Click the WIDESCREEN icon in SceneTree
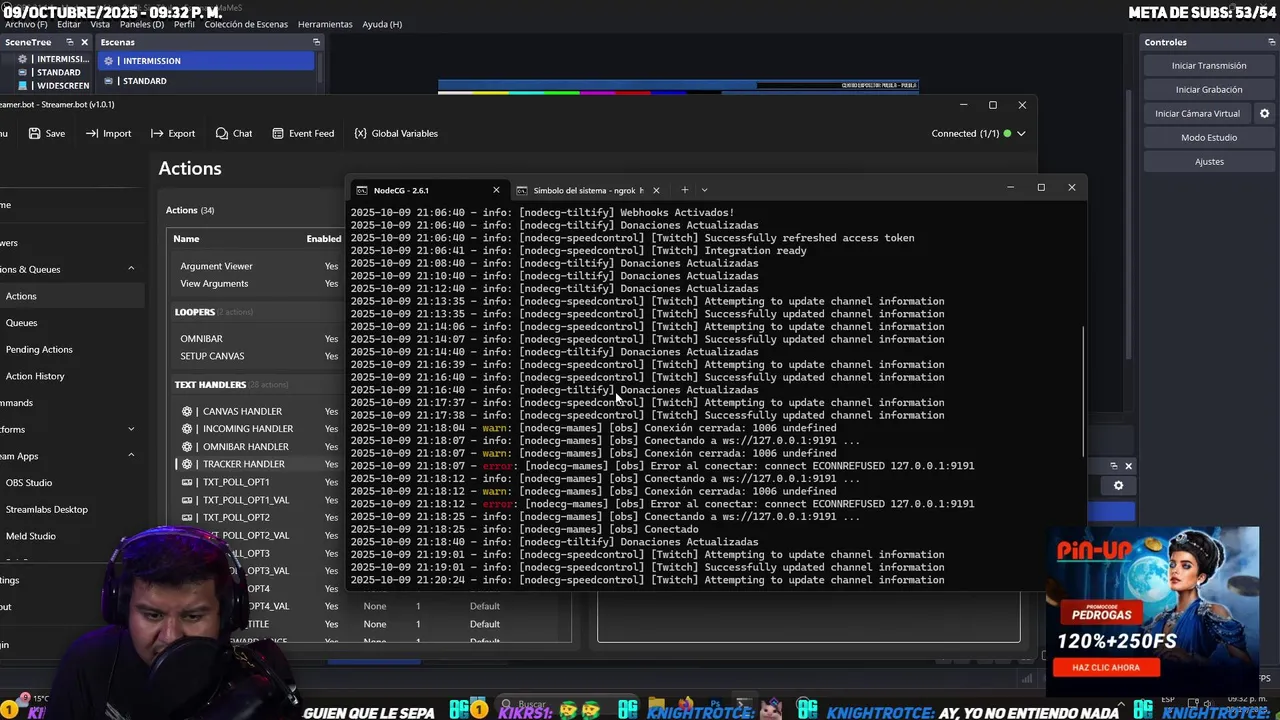 [23, 86]
